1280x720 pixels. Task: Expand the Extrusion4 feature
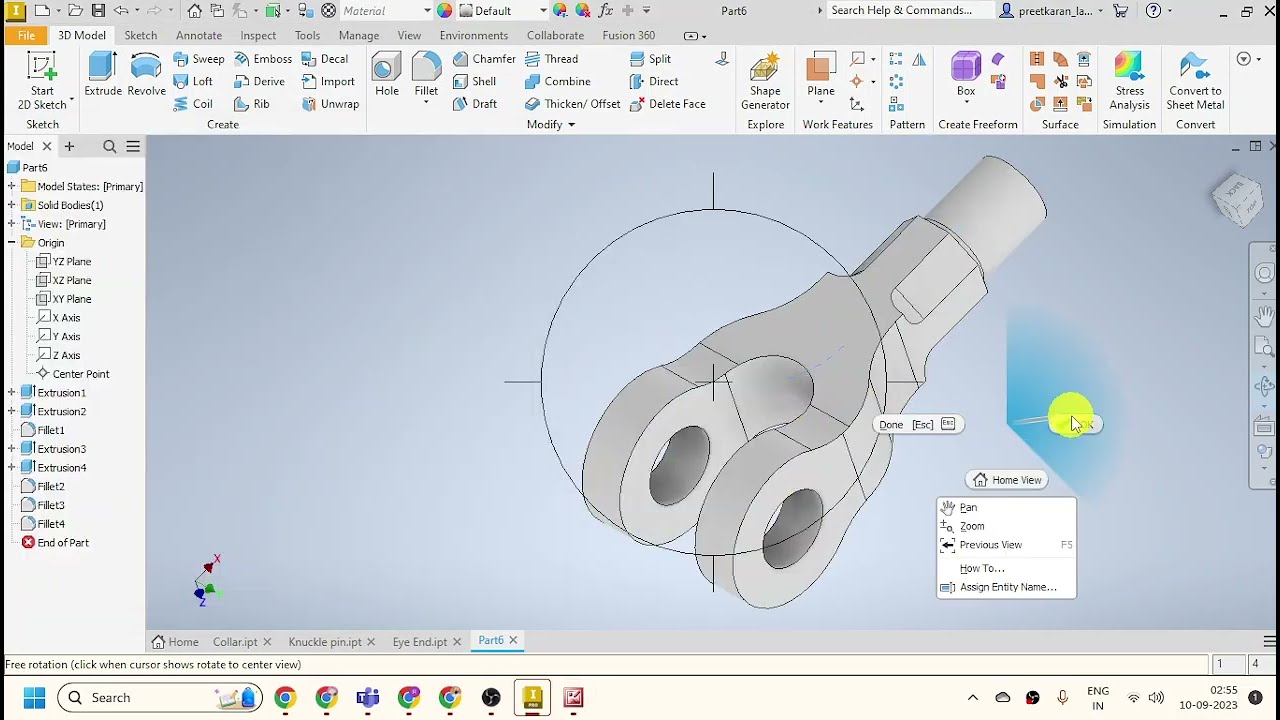click(11, 468)
